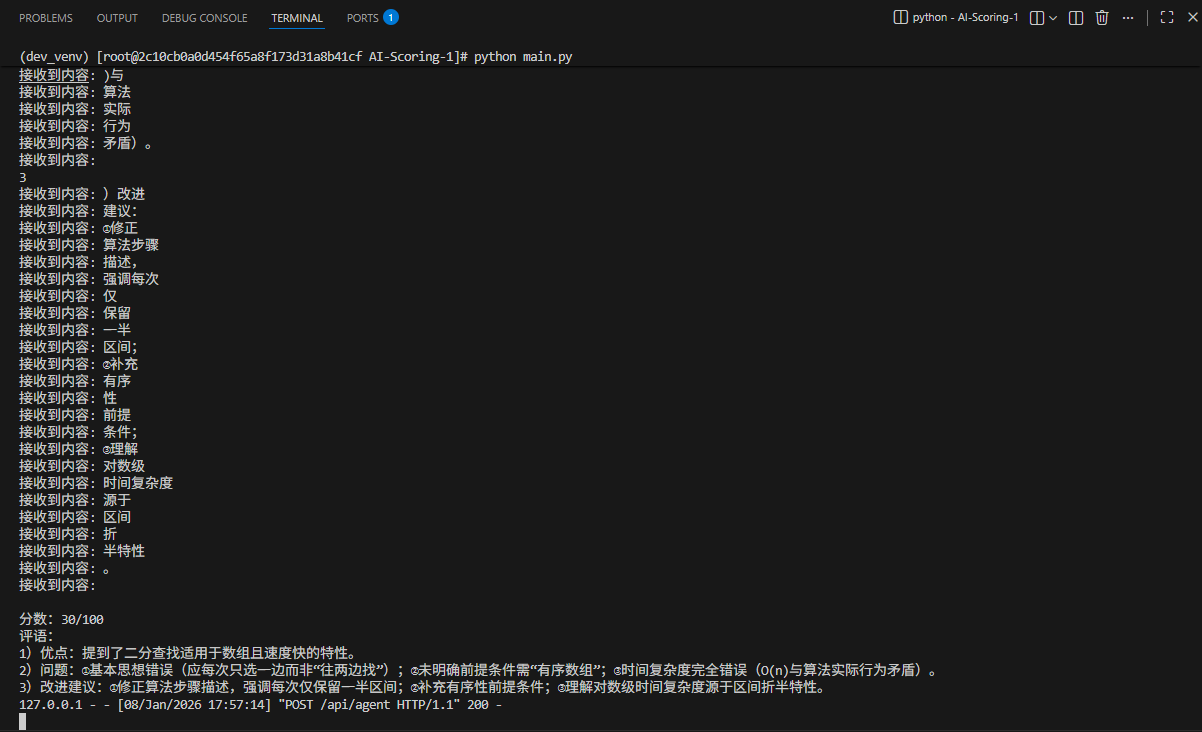Expand the launch profile dropdown chevron
This screenshot has height=732, width=1202.
pos(1053,17)
